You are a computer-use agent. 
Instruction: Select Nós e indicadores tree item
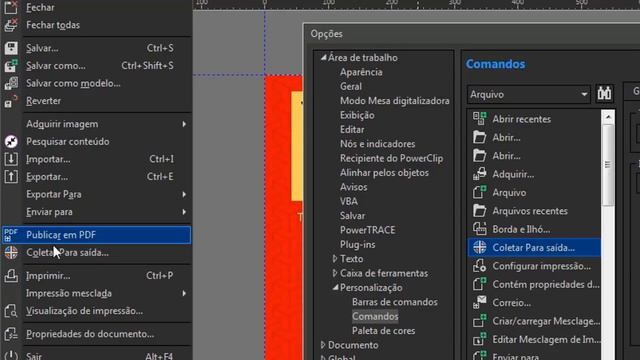click(378, 144)
